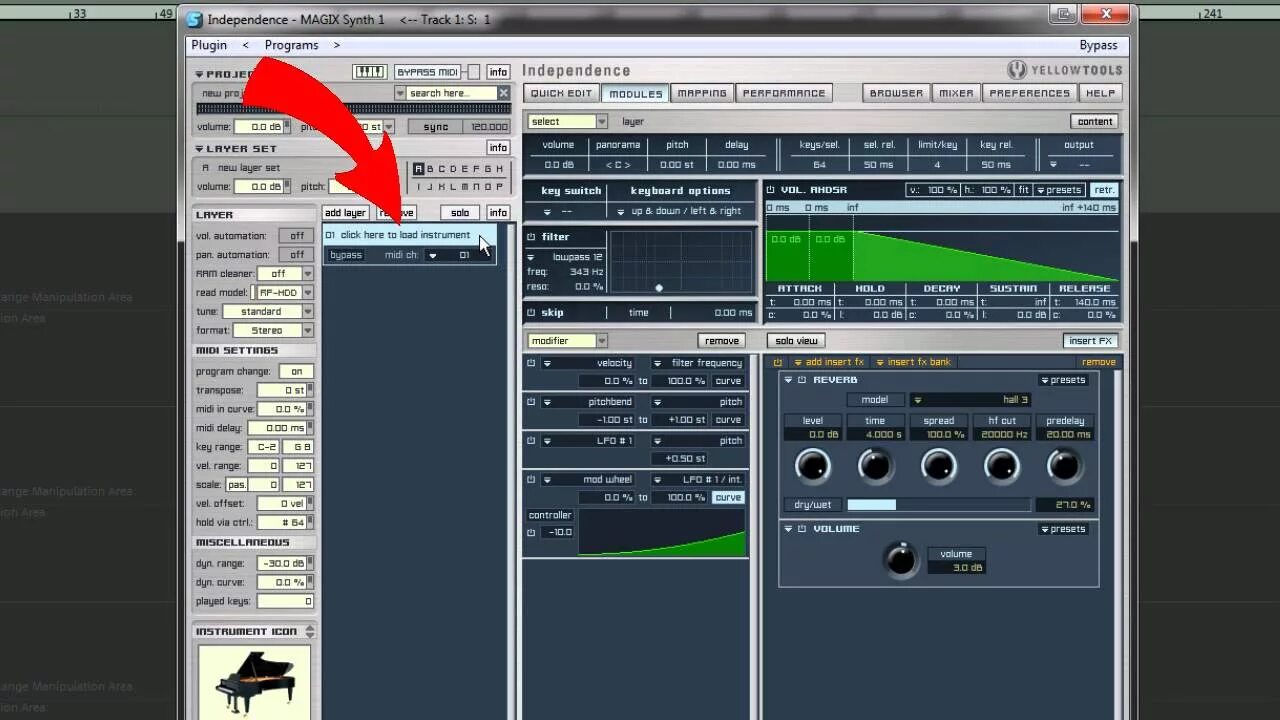Select layer set letter B

430,169
